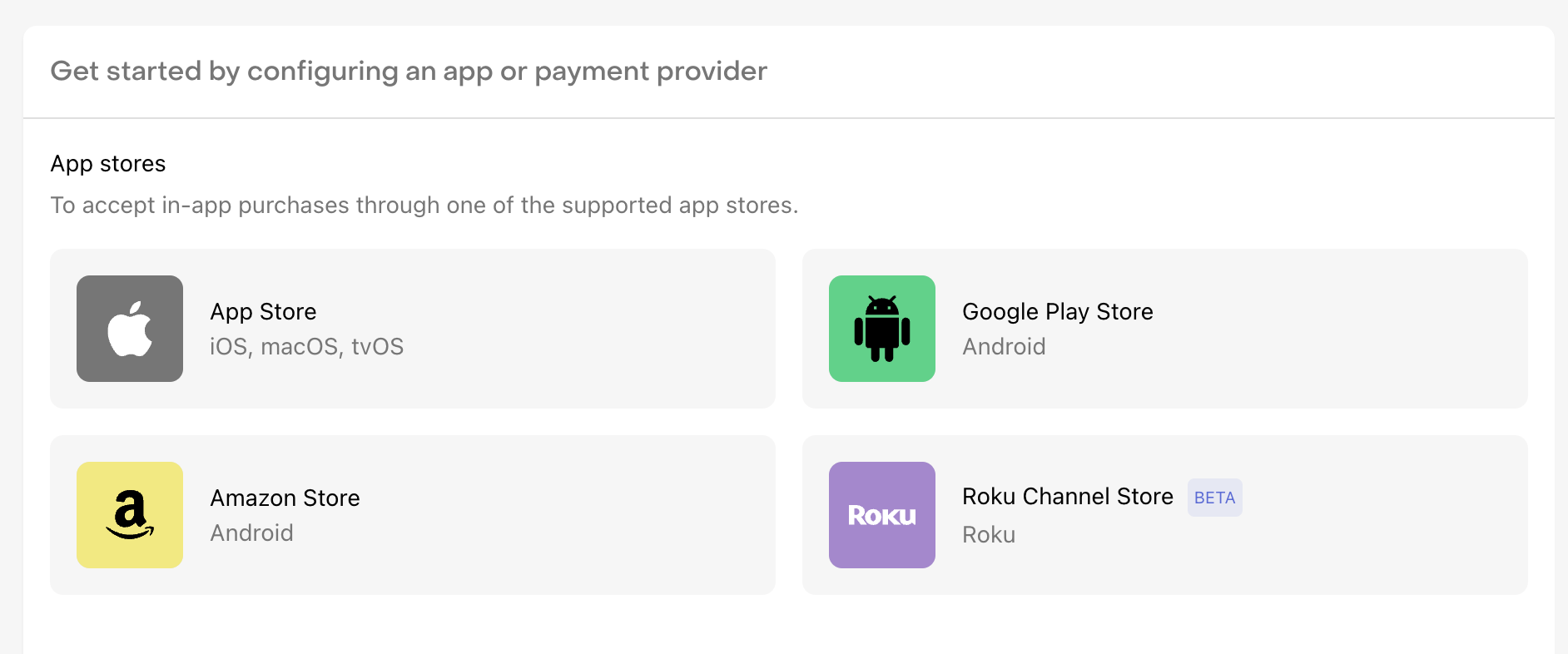
Task: Open the Amazon Store option label
Action: pyautogui.click(x=285, y=498)
